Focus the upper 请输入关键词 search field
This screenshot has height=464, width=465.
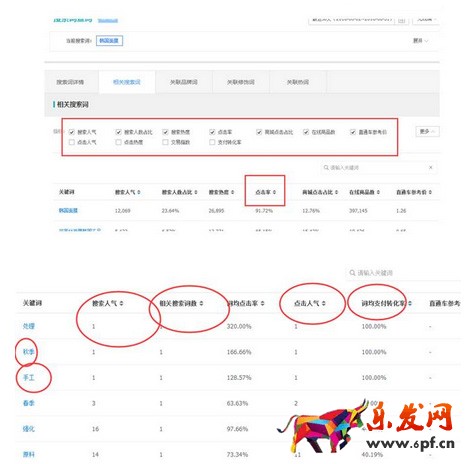click(x=378, y=167)
